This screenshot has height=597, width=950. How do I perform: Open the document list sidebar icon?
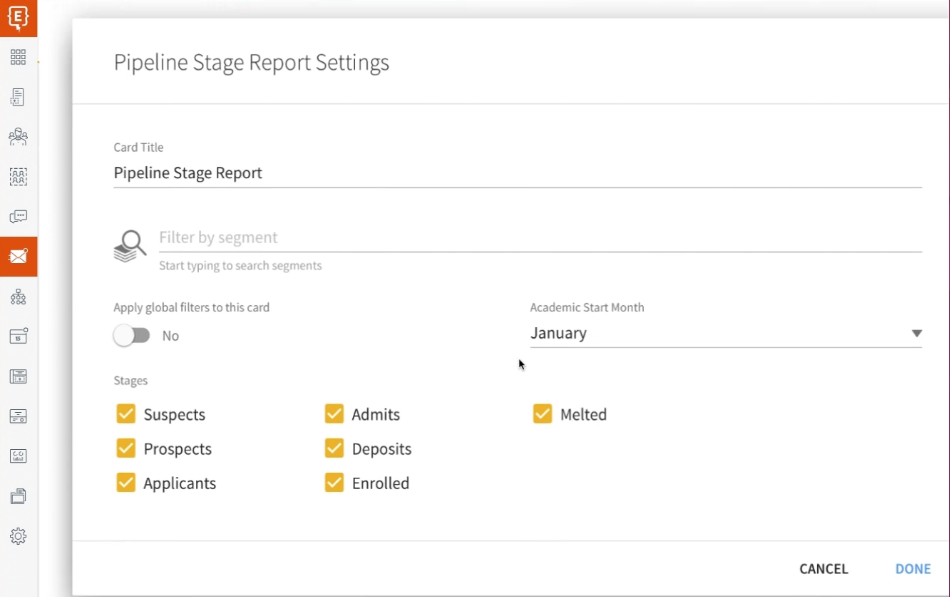pos(18,97)
